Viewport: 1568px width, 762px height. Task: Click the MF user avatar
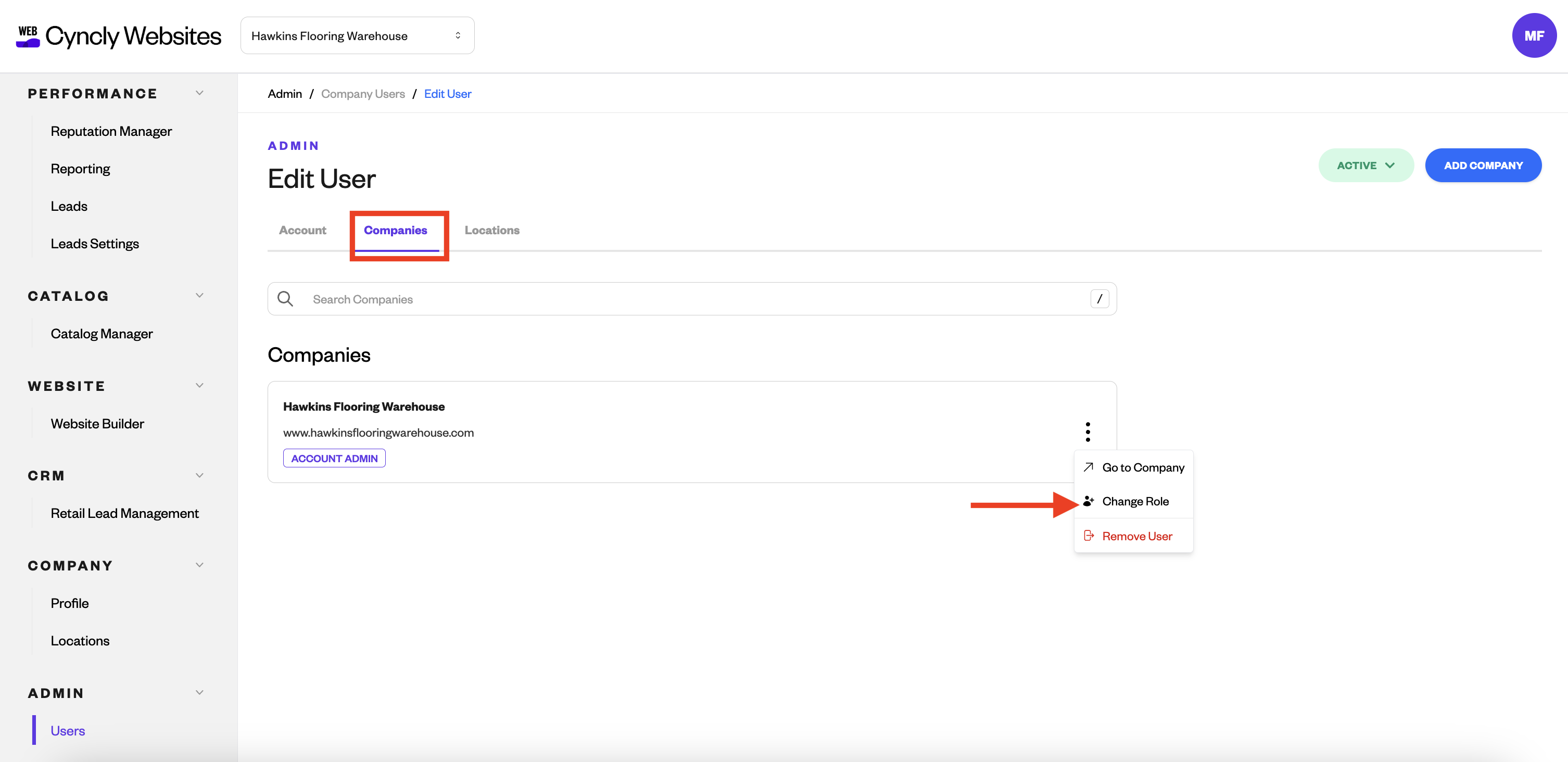1534,35
